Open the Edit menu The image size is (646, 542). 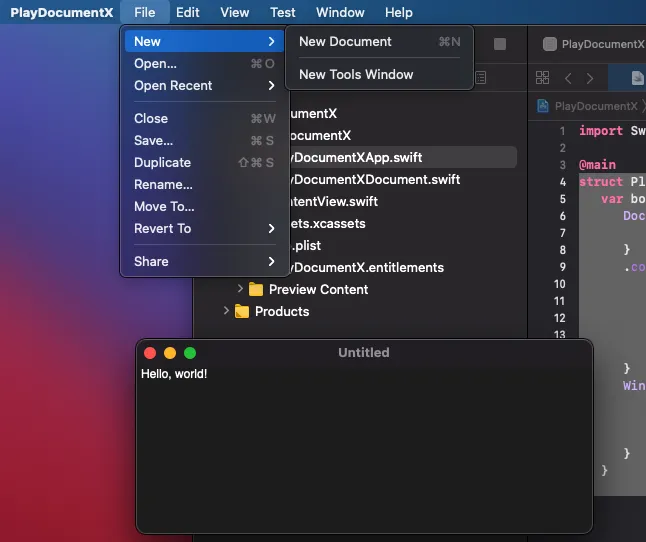(x=187, y=12)
